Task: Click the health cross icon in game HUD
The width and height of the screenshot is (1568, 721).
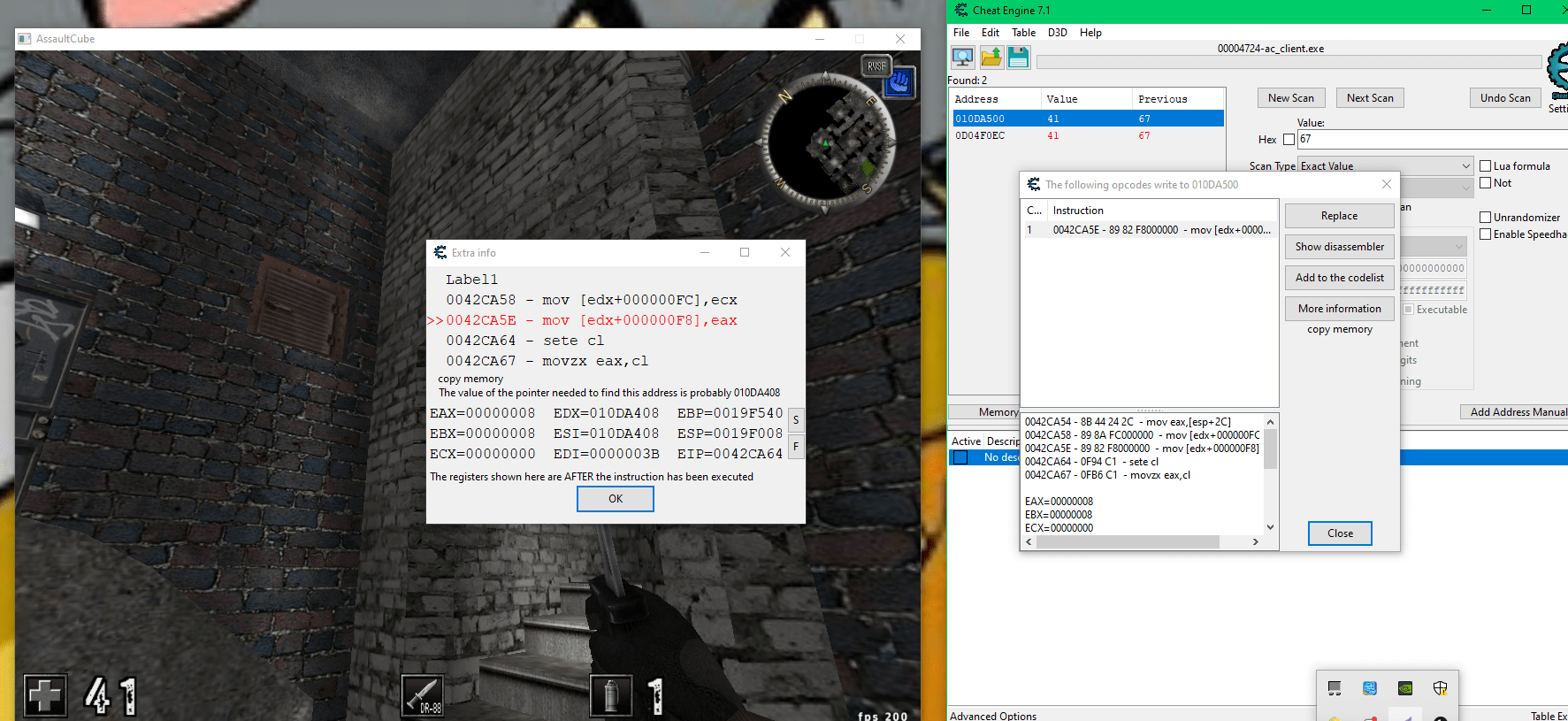Action: pyautogui.click(x=45, y=695)
